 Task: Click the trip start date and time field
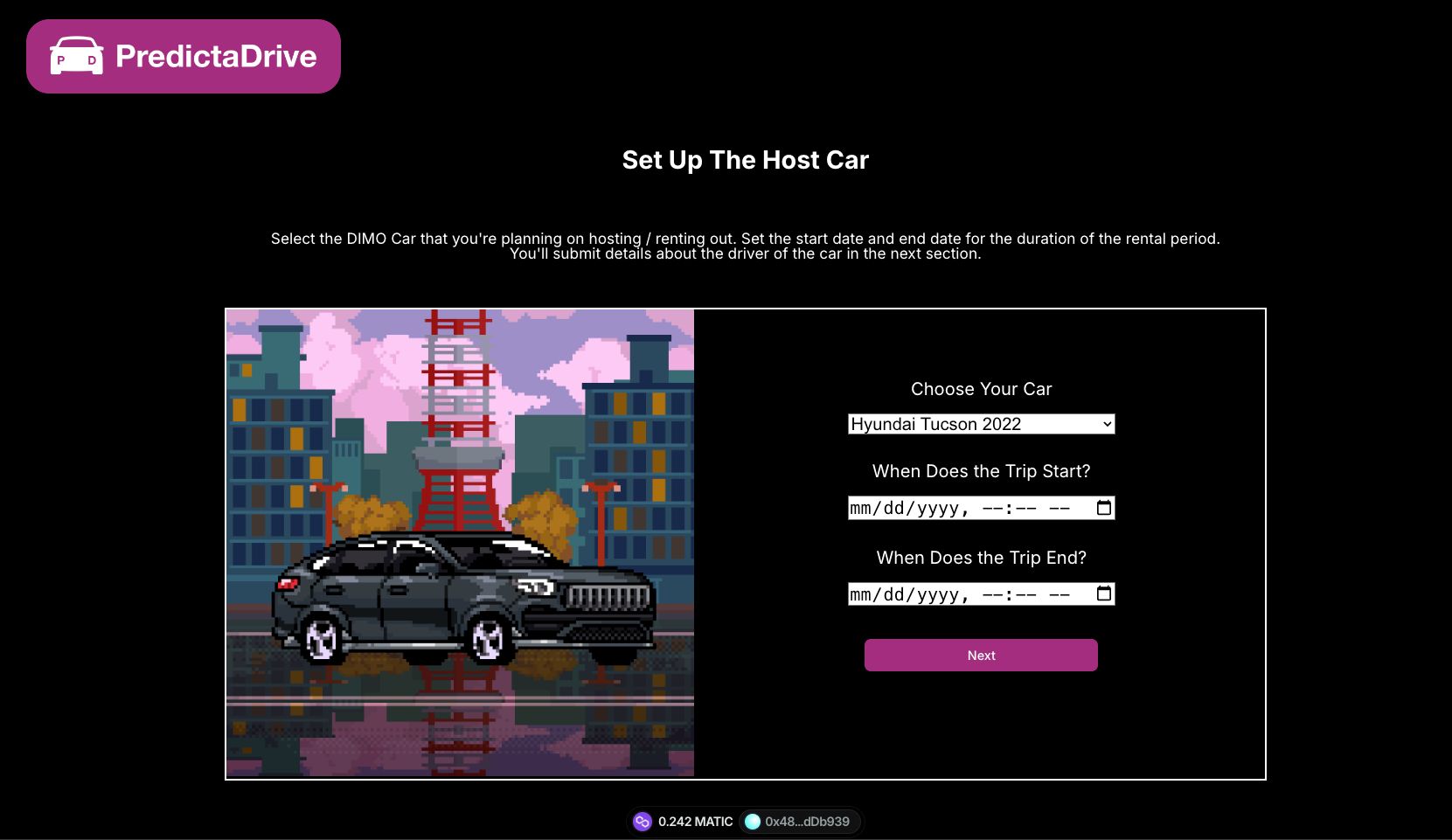pos(981,508)
